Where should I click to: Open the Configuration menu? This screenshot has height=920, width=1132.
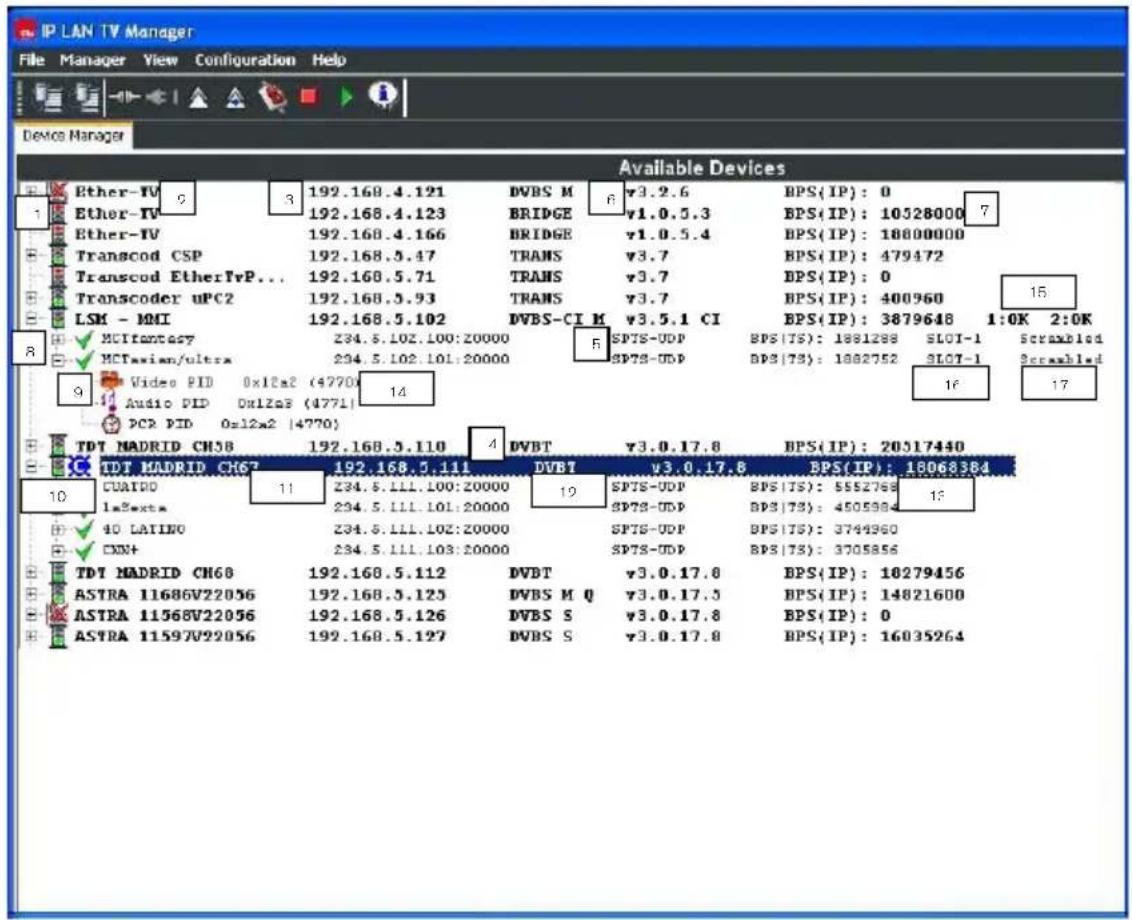click(x=245, y=60)
